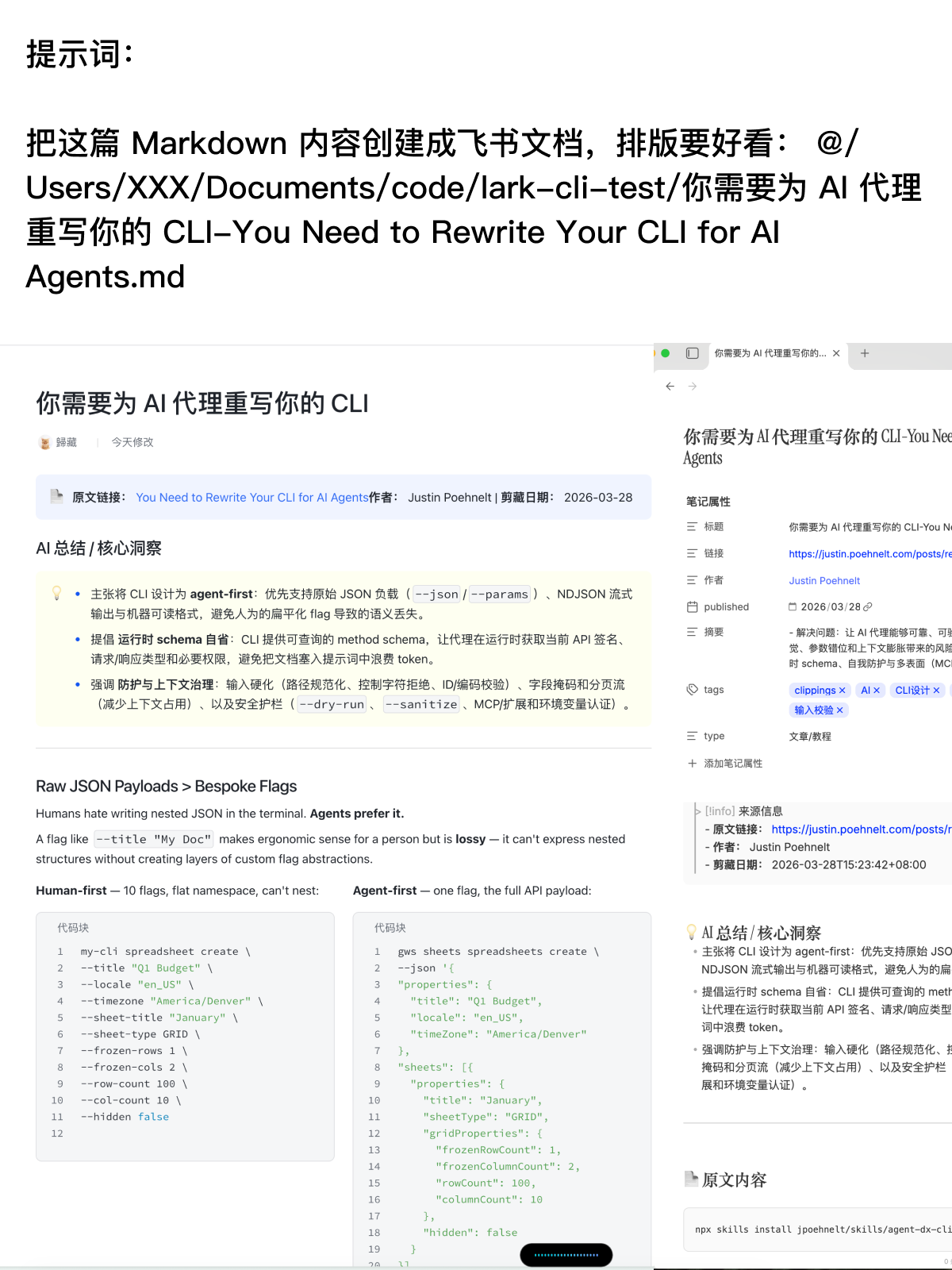Remove the CLI设计 tag
Image resolution: width=952 pixels, height=1270 pixels.
coord(936,691)
